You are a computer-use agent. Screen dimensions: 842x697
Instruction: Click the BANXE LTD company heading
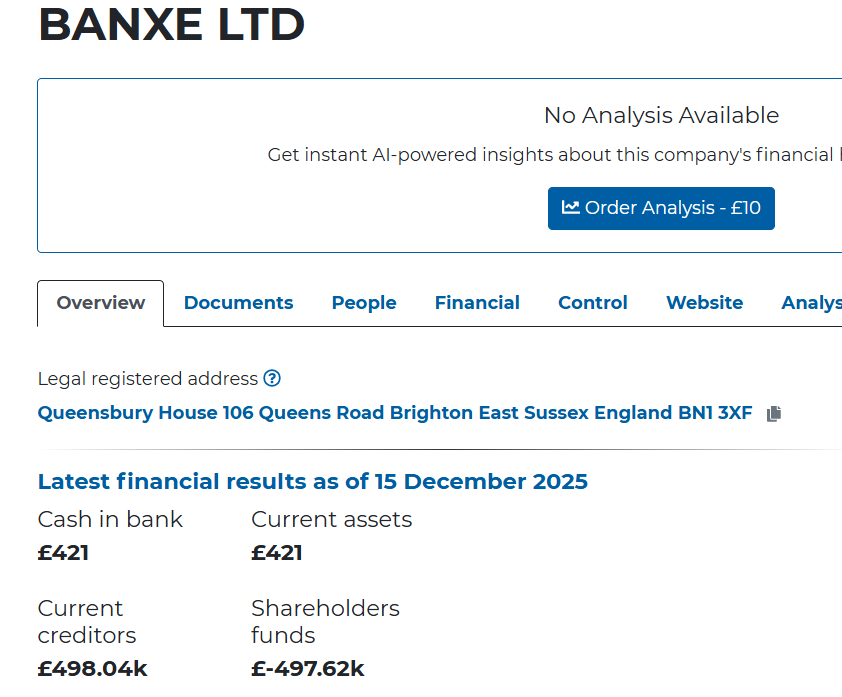point(170,26)
